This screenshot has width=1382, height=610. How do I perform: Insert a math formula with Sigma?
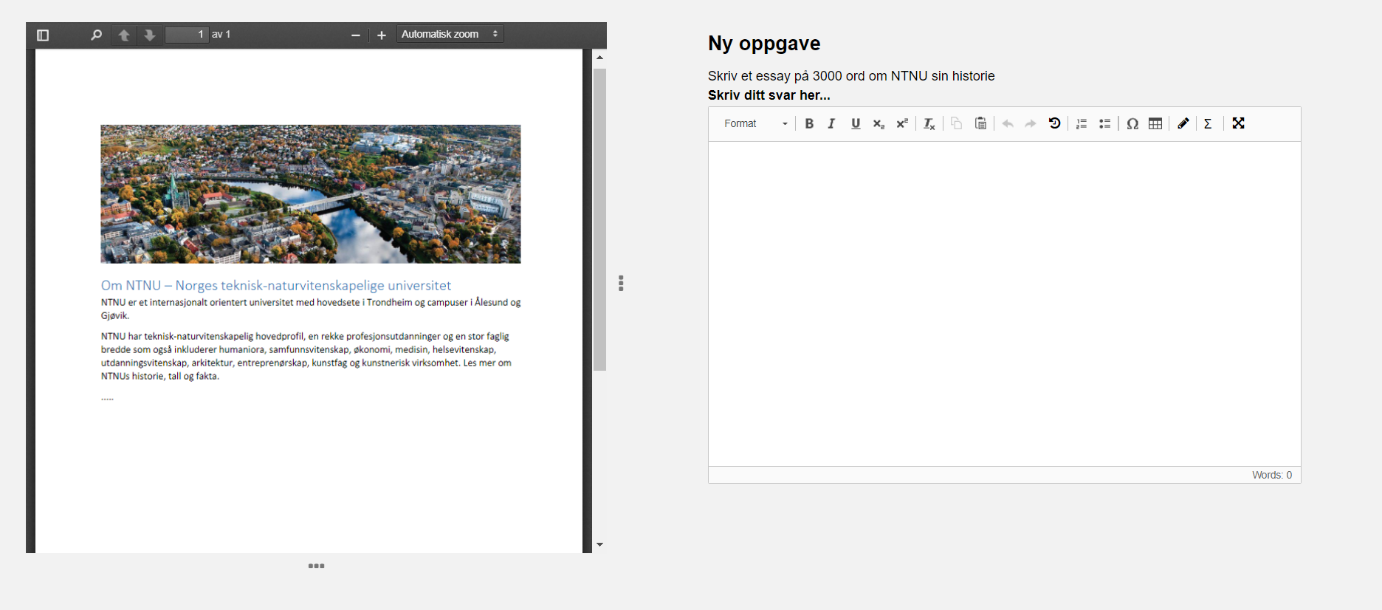(x=1208, y=124)
